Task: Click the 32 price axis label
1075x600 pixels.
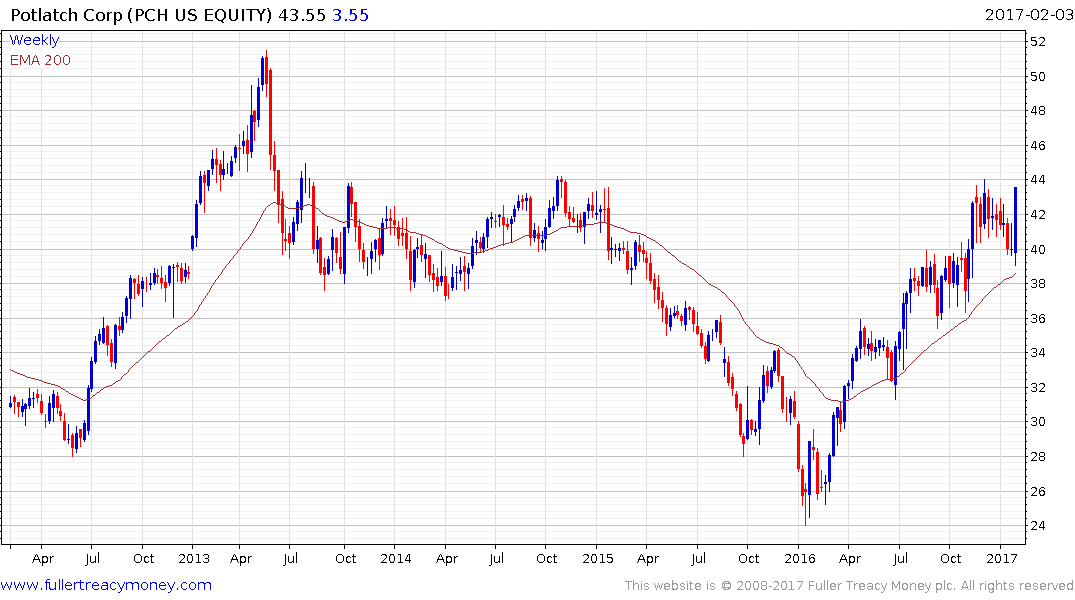Action: [1038, 387]
